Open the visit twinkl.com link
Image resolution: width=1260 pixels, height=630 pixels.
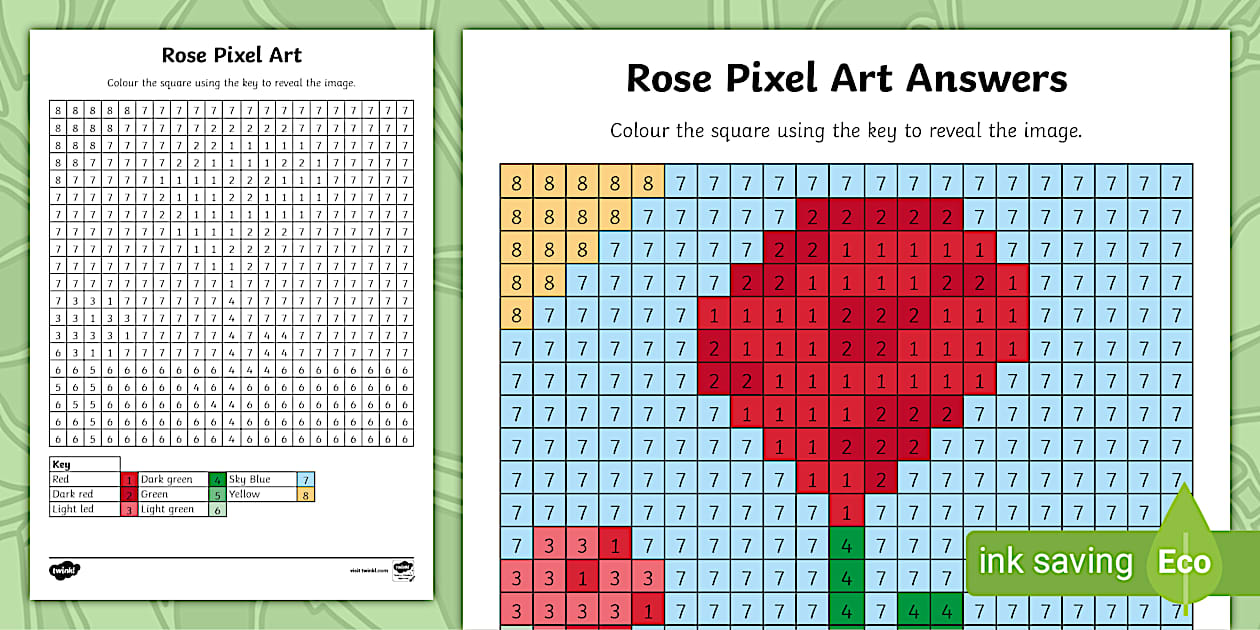368,569
